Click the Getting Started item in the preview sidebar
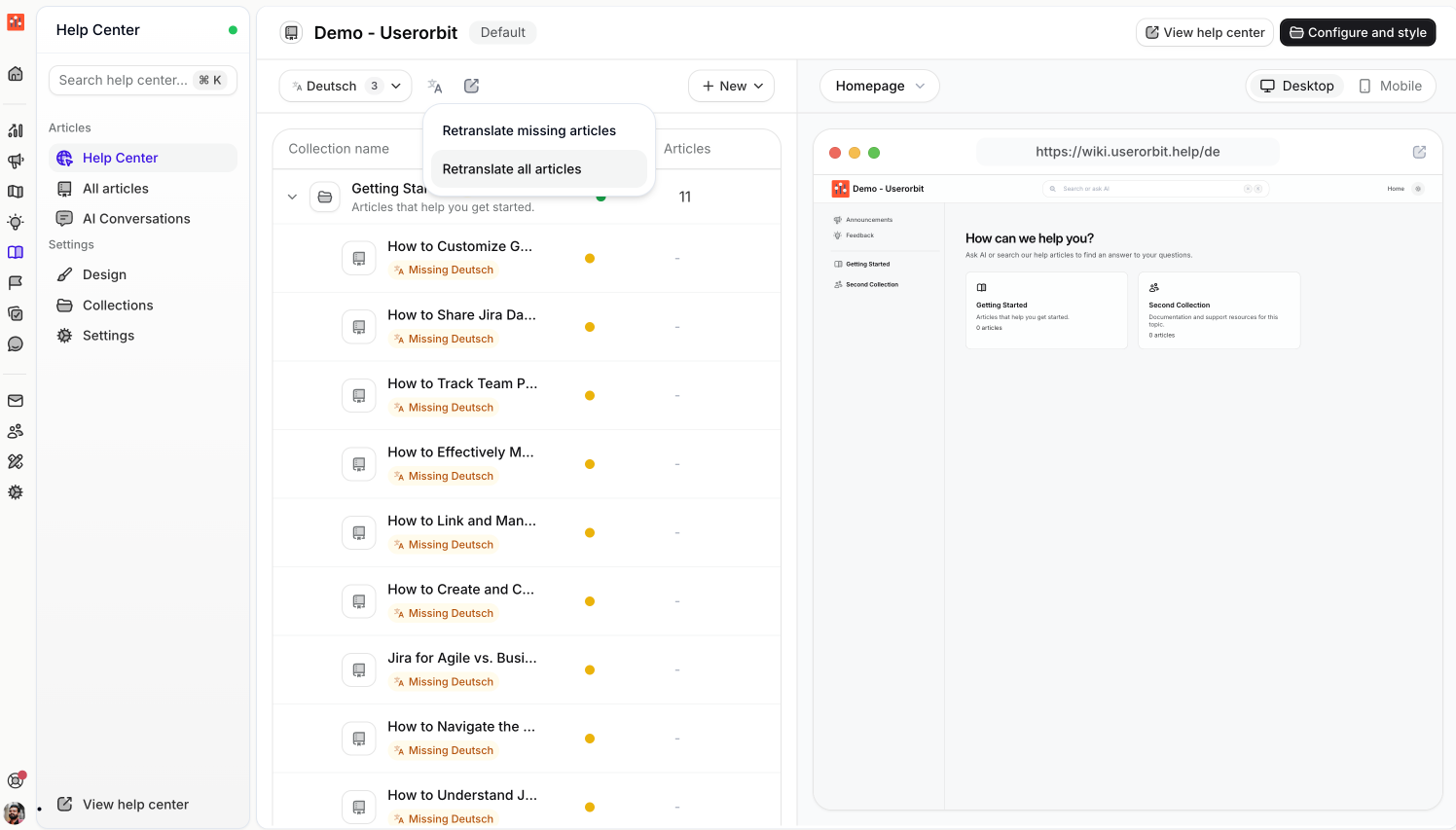Screen dimensions: 1456x830 click(x=861, y=265)
